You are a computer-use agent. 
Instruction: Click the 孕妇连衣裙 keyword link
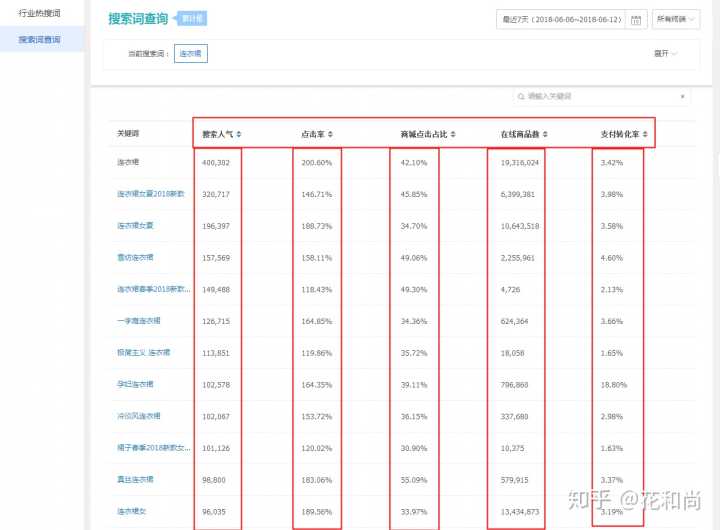pyautogui.click(x=136, y=384)
